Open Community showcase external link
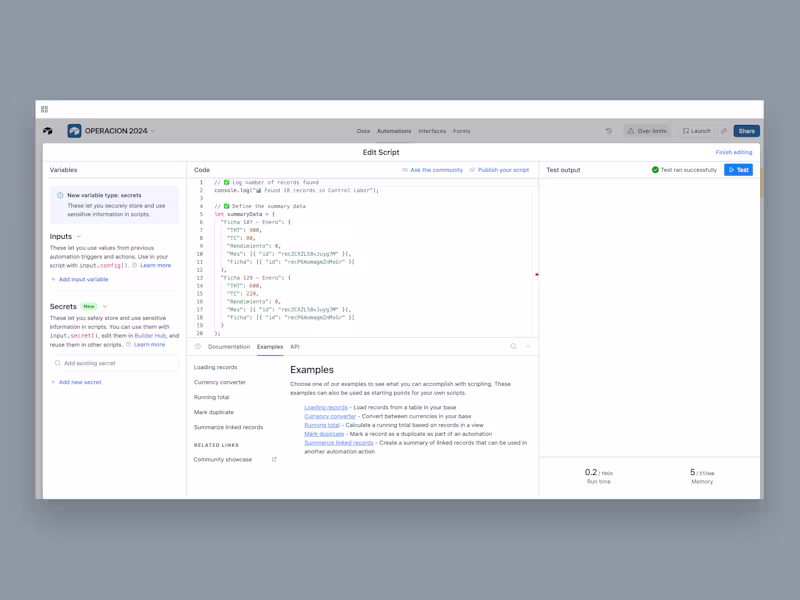 pos(223,460)
